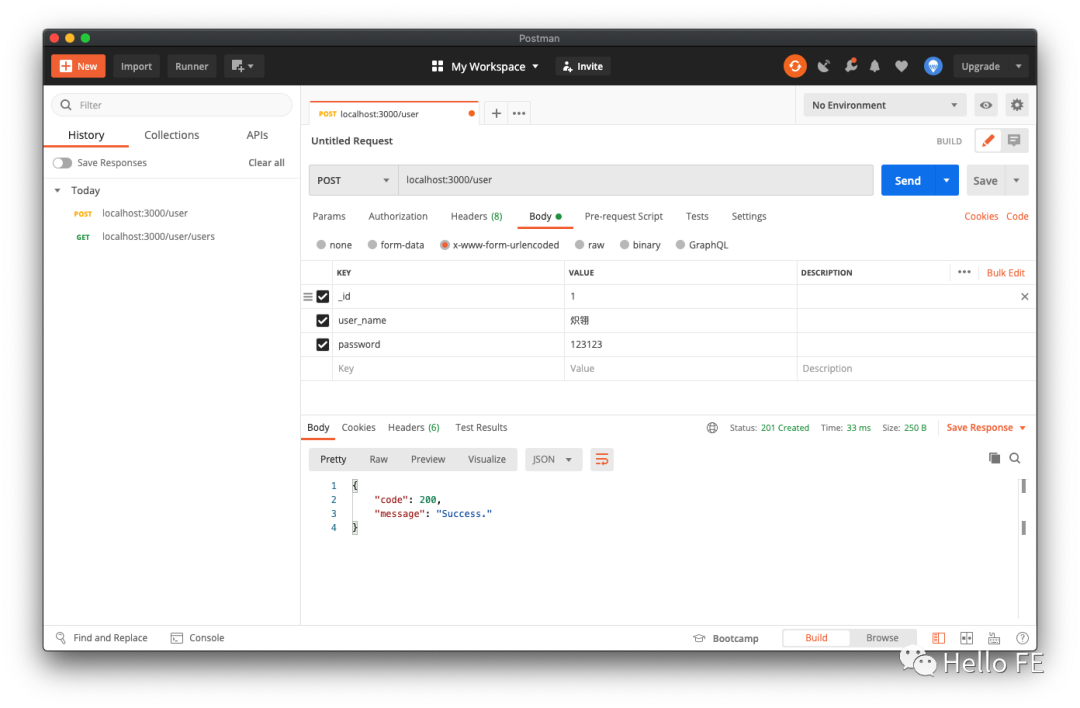Uncheck the user_name key checkbox
Screen dimensions: 1080x708
coord(322,320)
